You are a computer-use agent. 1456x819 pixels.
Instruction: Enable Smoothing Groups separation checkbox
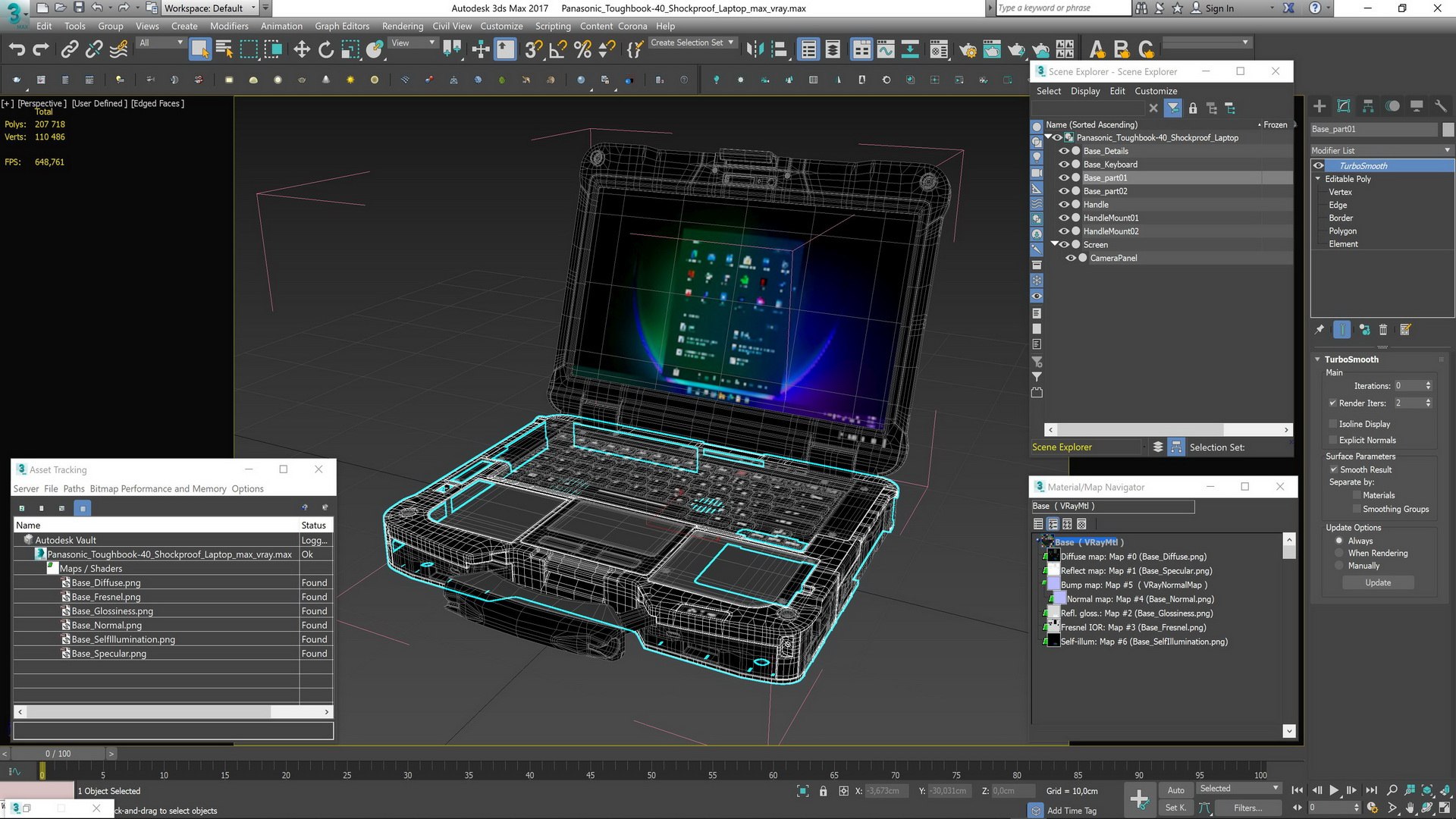[1357, 510]
